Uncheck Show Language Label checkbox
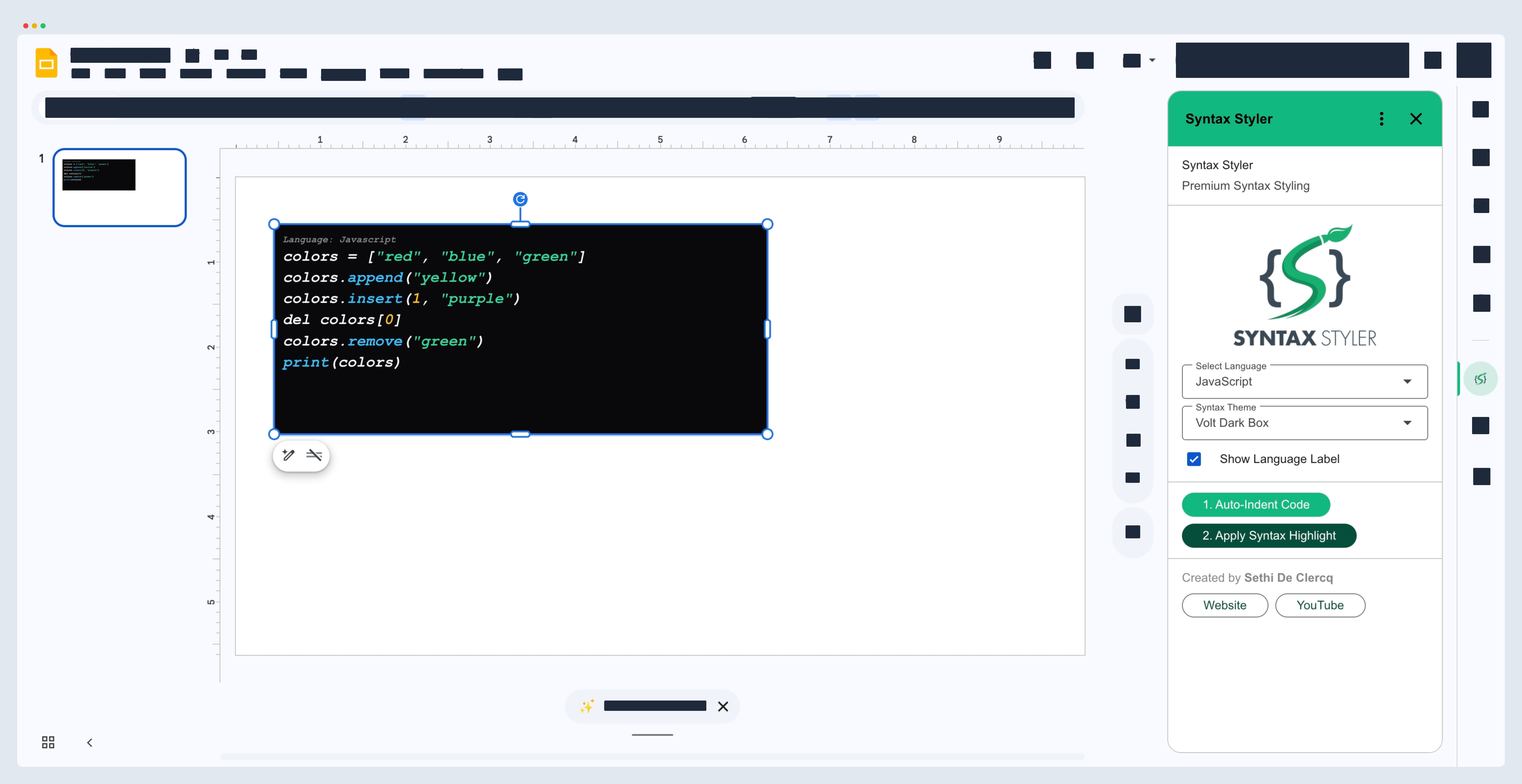This screenshot has width=1522, height=784. [1194, 459]
